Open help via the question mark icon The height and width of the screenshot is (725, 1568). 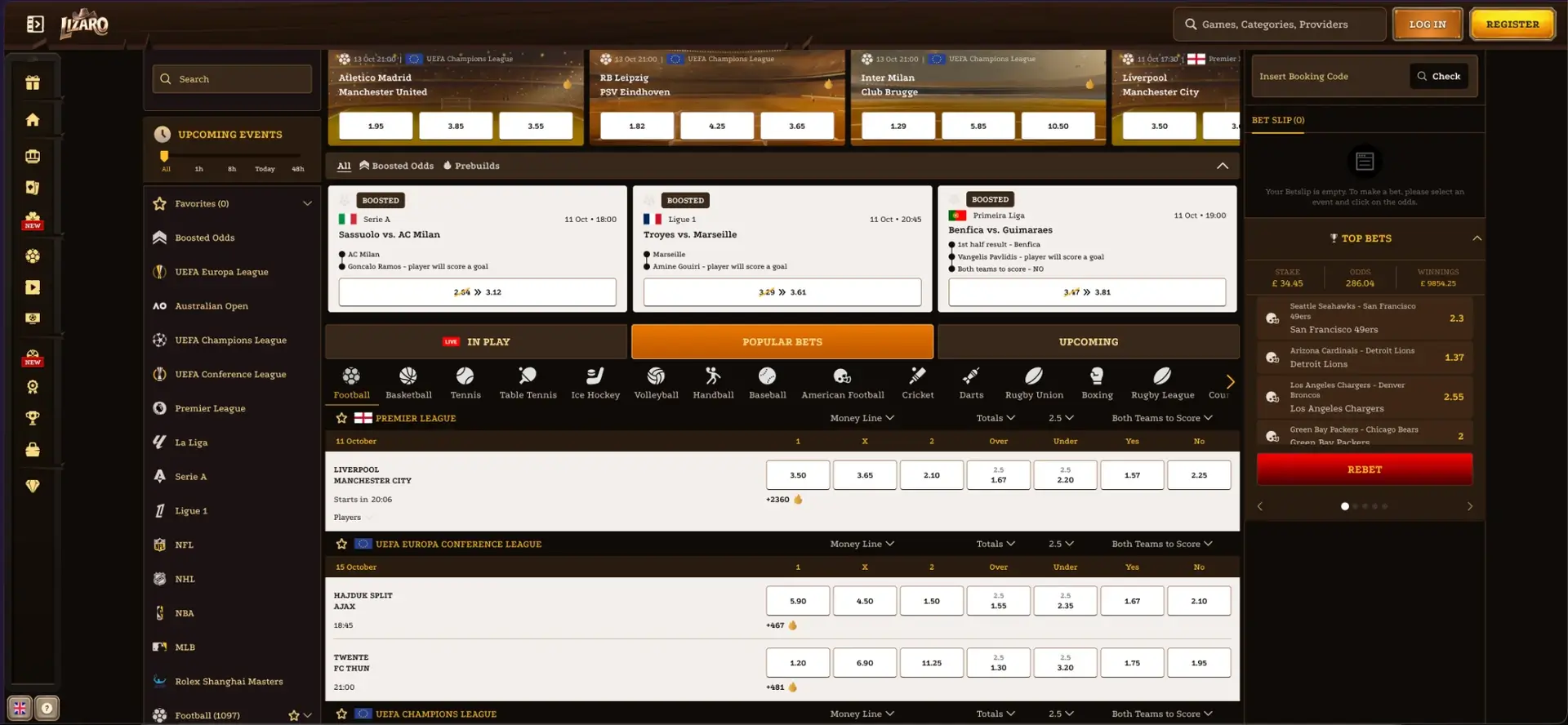tap(47, 708)
